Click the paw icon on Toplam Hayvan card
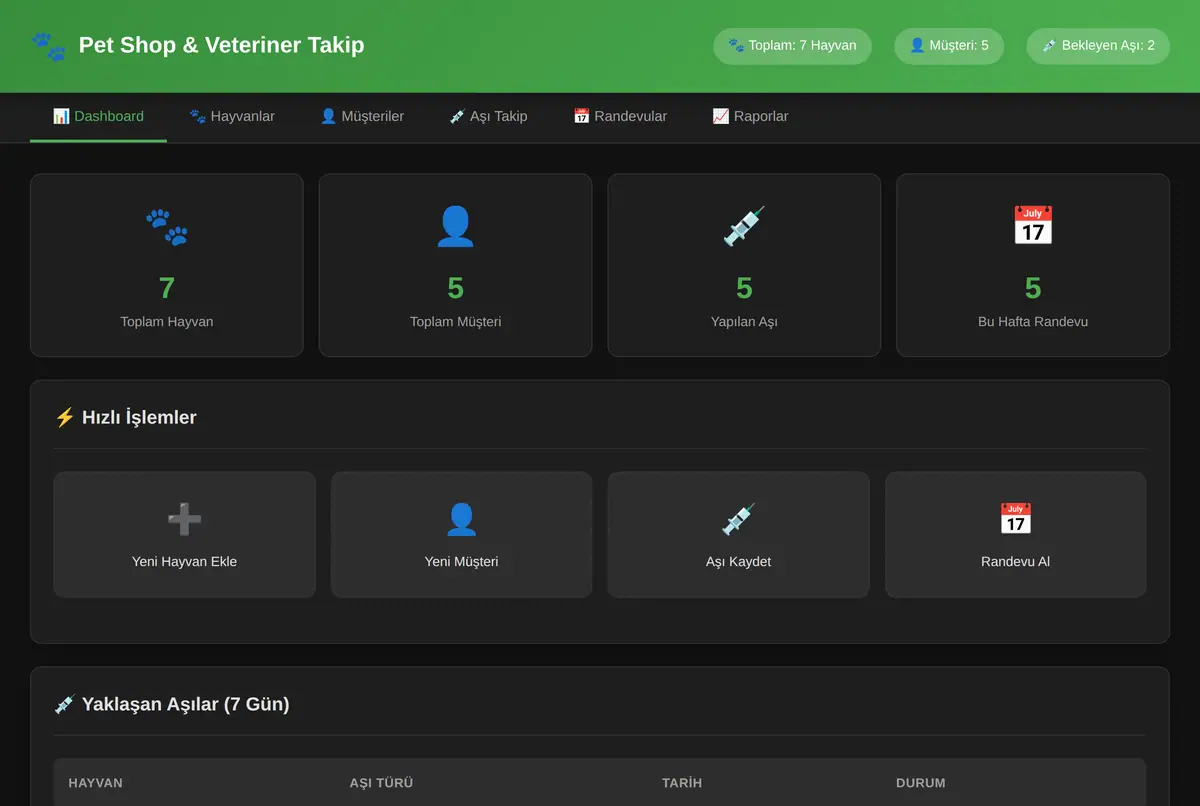The height and width of the screenshot is (806, 1200). coord(167,227)
